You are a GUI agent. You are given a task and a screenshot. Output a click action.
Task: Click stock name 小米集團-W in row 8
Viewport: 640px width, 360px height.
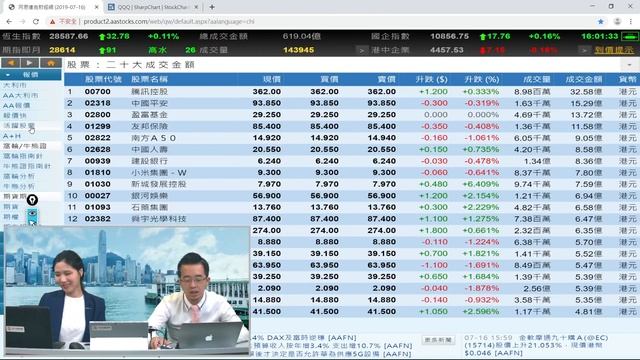pyautogui.click(x=159, y=173)
